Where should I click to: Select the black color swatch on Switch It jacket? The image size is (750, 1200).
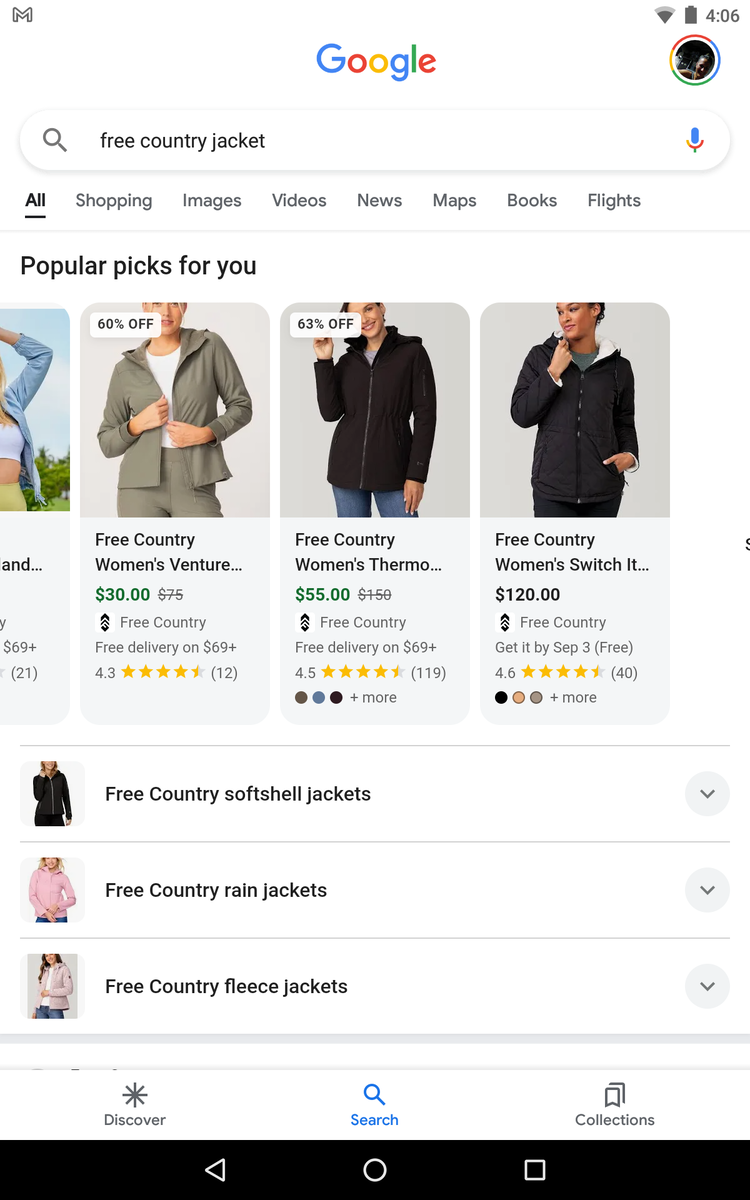pyautogui.click(x=501, y=697)
